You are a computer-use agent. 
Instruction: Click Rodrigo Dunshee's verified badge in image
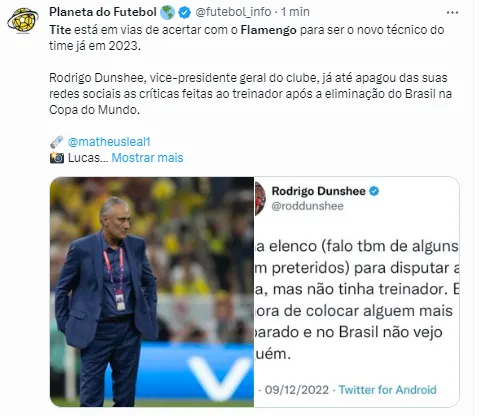[x=374, y=191]
